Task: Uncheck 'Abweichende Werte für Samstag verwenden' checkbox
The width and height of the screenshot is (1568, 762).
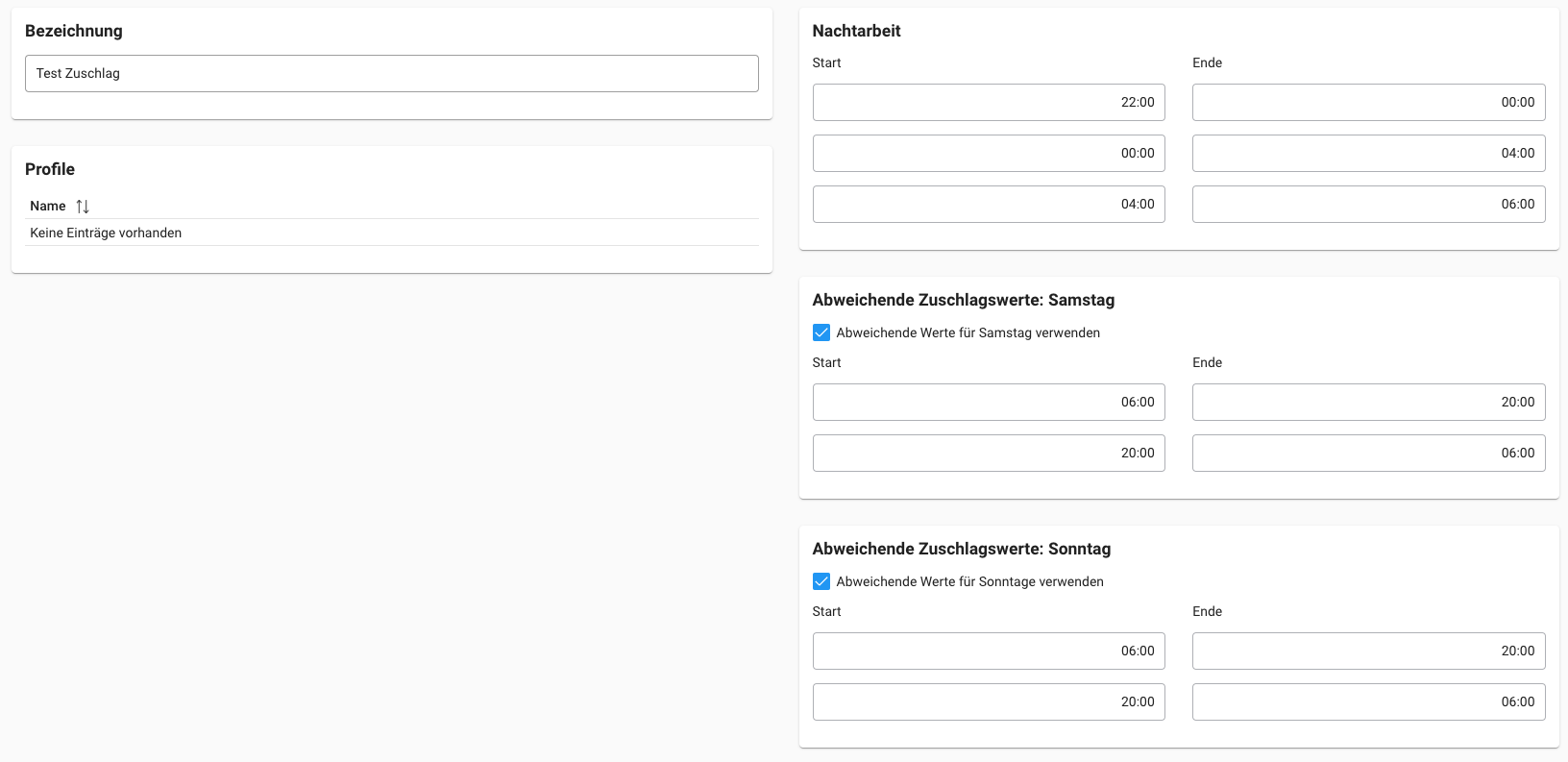Action: pyautogui.click(x=821, y=332)
